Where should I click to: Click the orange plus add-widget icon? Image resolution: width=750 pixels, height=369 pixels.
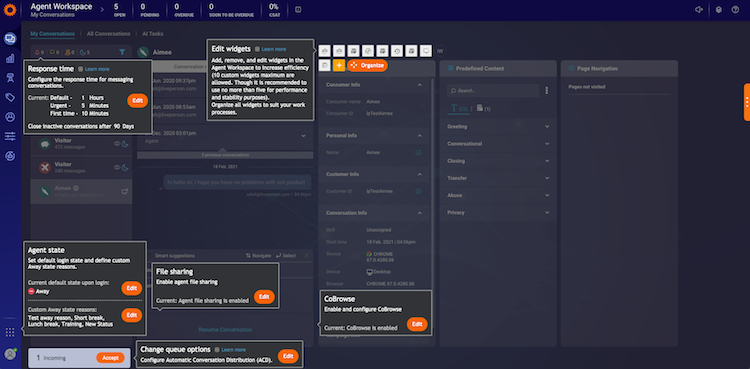(x=339, y=65)
